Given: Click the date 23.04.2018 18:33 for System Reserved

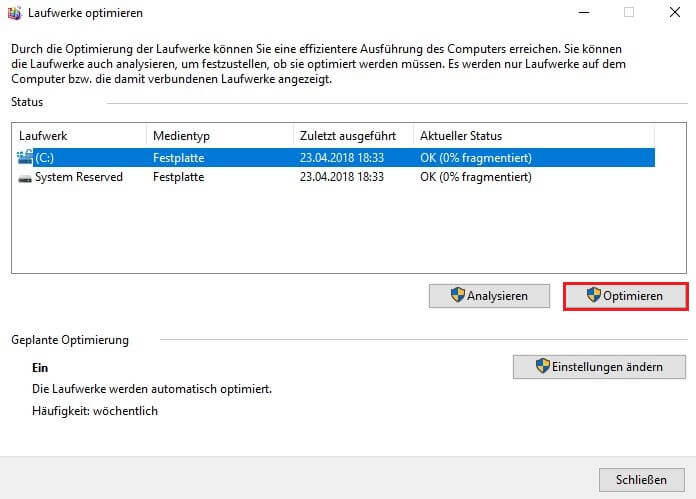Looking at the screenshot, I should coord(342,177).
